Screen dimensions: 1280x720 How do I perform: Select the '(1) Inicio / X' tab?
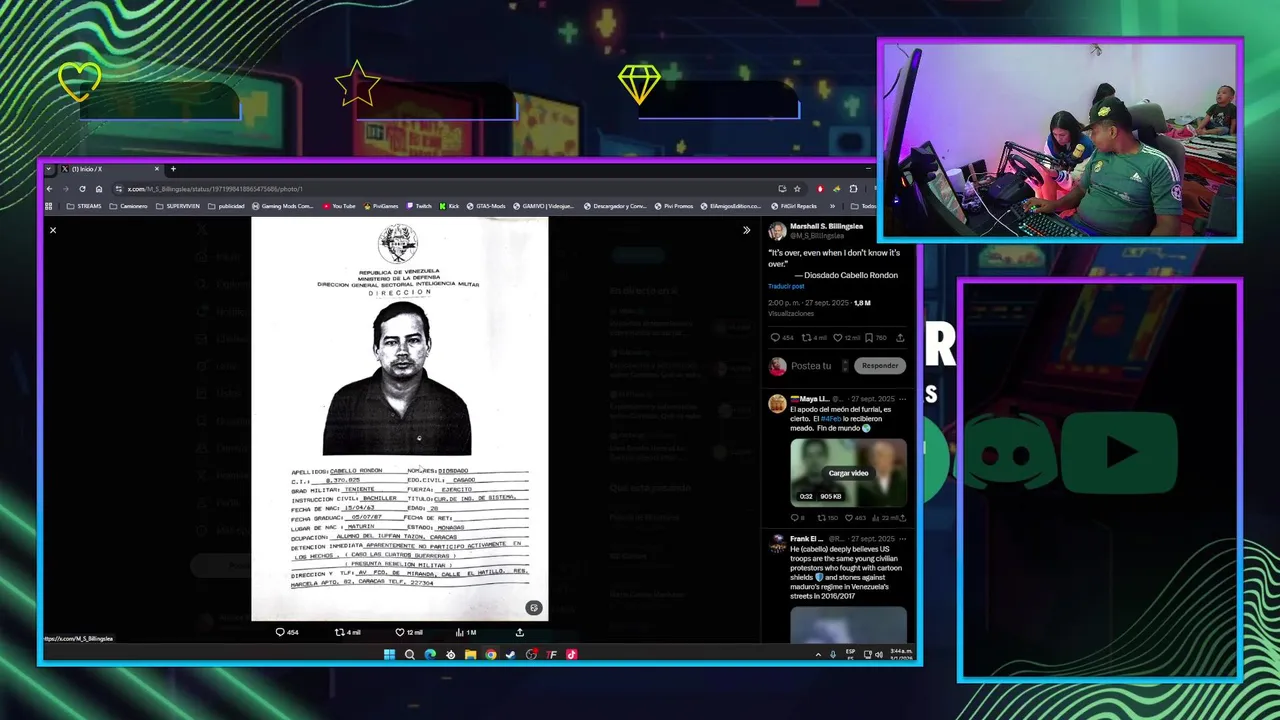click(110, 169)
